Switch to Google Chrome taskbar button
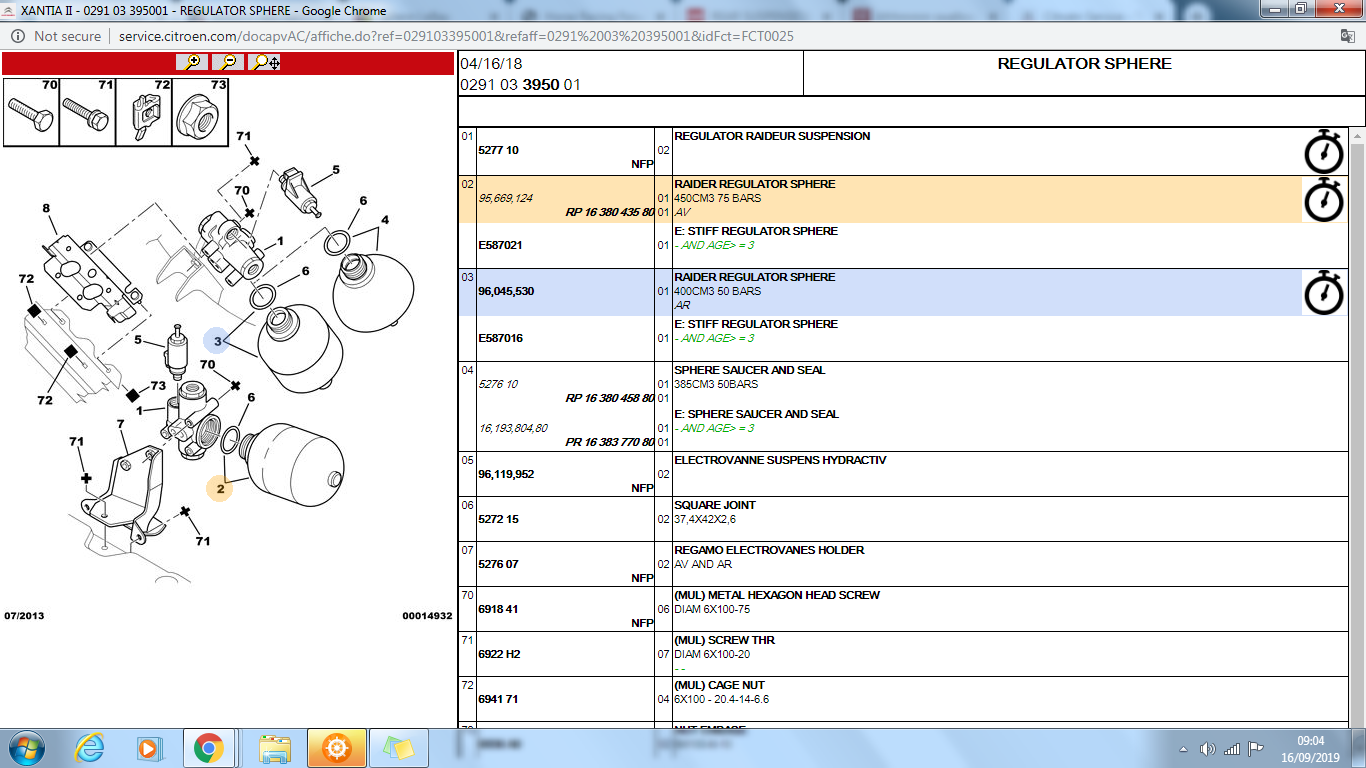The width and height of the screenshot is (1366, 768). [208, 748]
